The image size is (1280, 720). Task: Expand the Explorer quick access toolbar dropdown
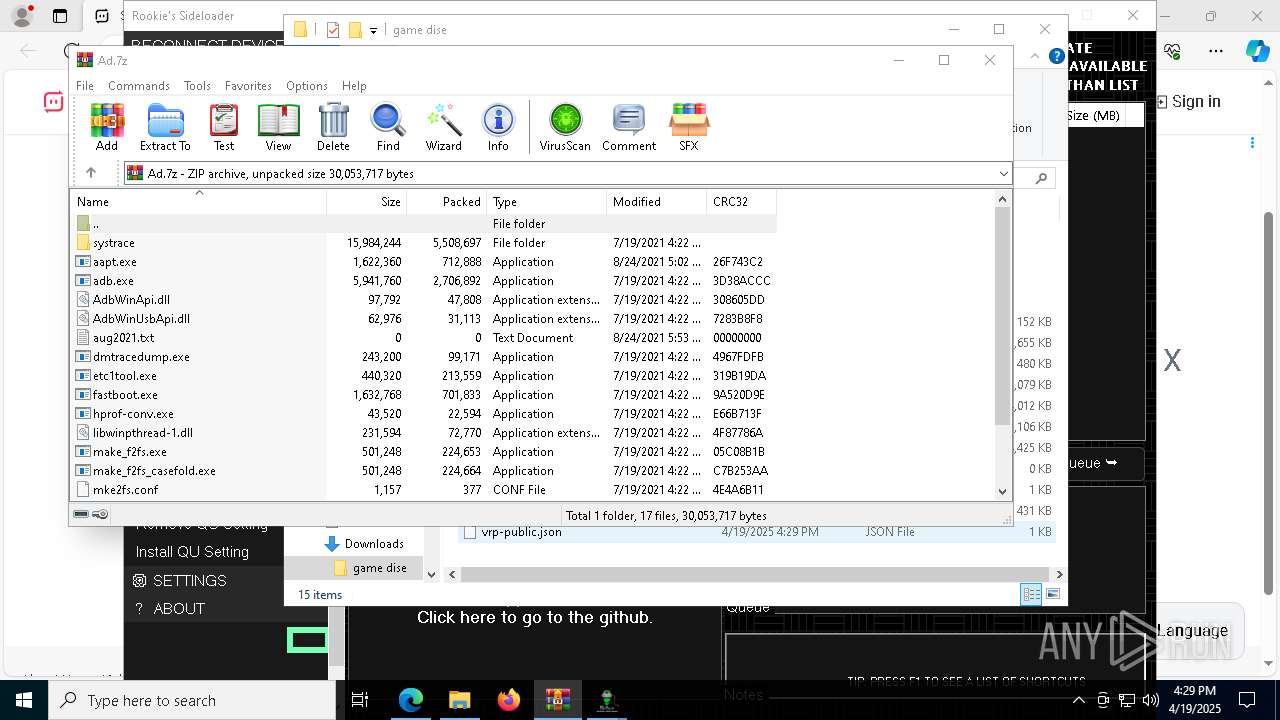373,30
